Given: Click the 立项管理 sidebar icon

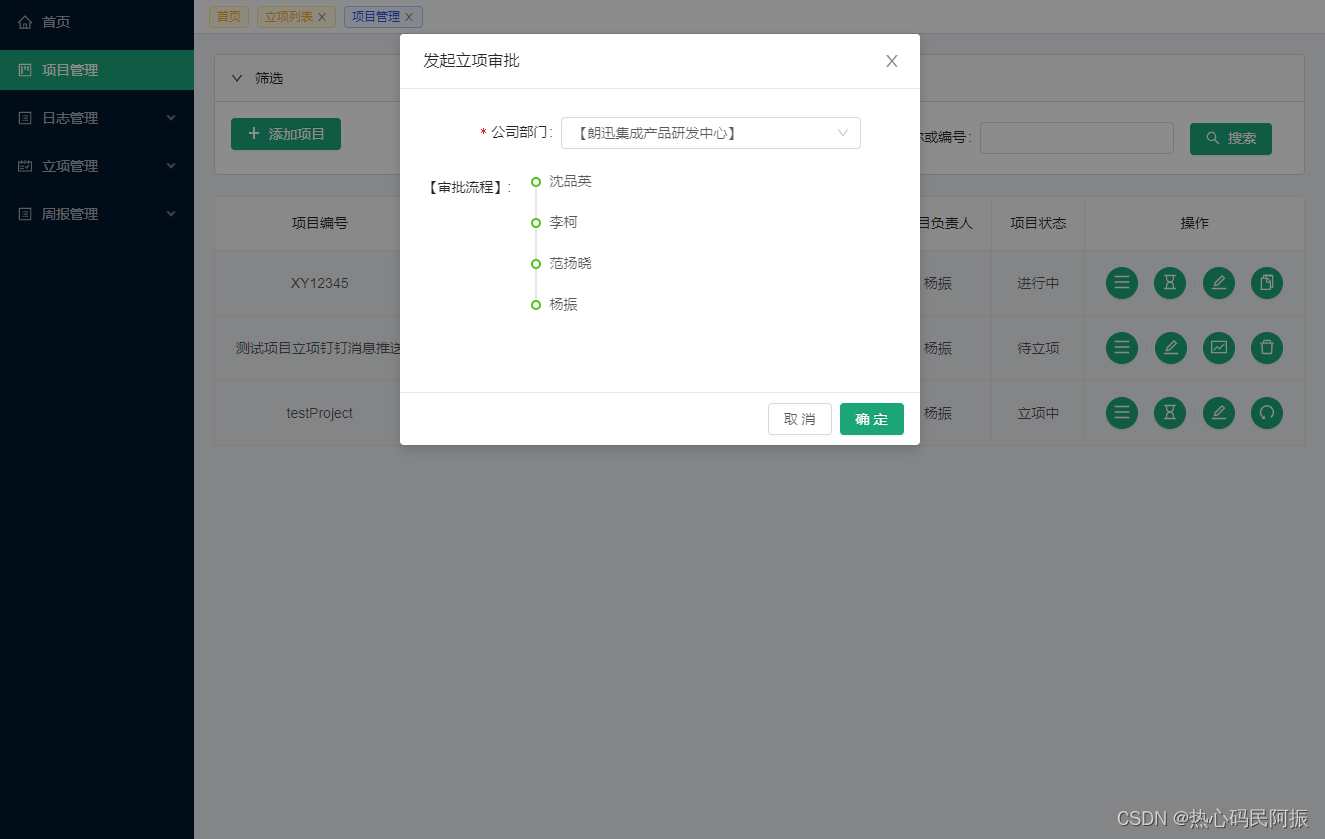Looking at the screenshot, I should (x=25, y=166).
